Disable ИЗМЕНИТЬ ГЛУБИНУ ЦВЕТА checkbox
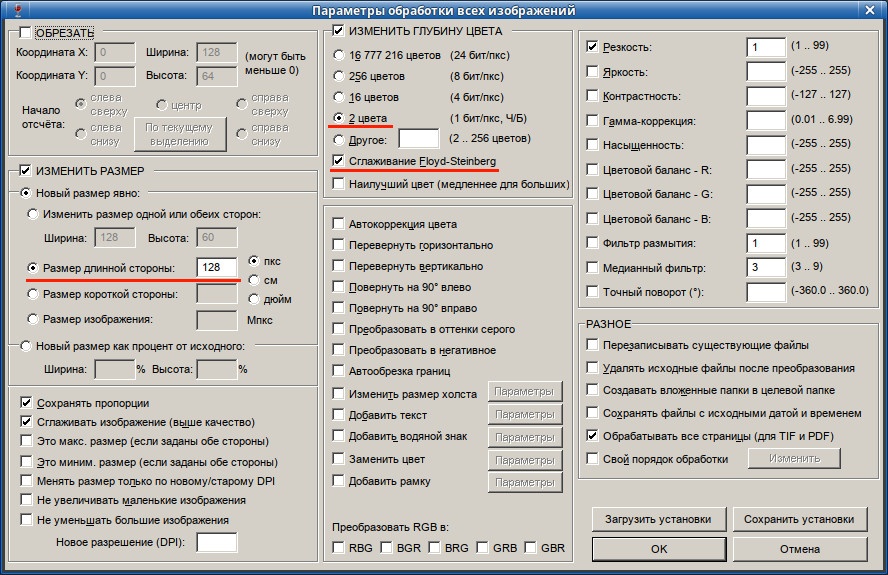The height and width of the screenshot is (575, 888). [x=338, y=31]
